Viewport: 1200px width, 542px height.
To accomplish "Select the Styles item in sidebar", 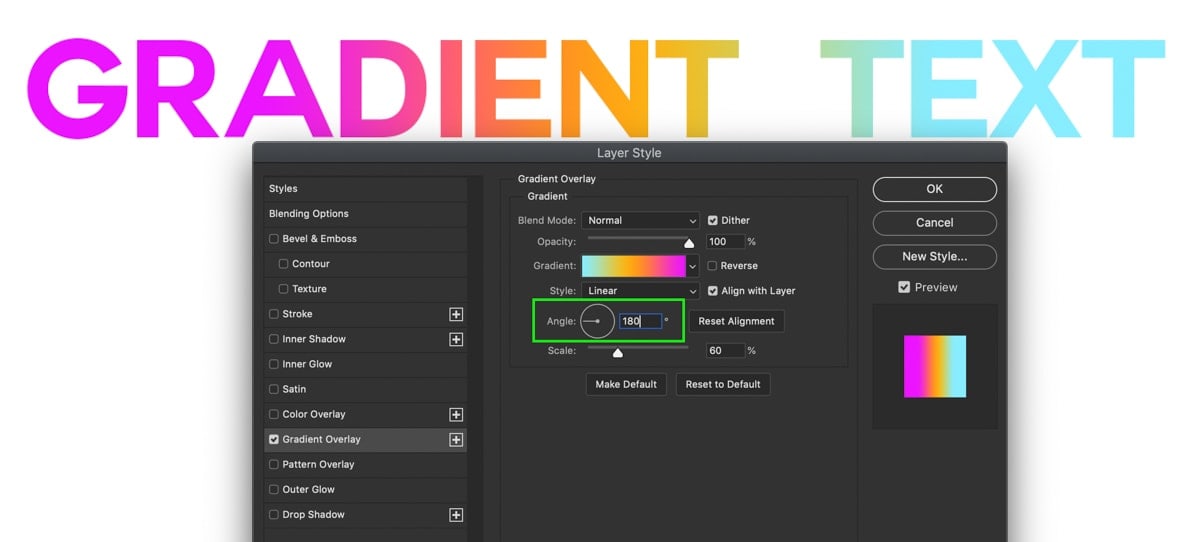I will point(365,189).
